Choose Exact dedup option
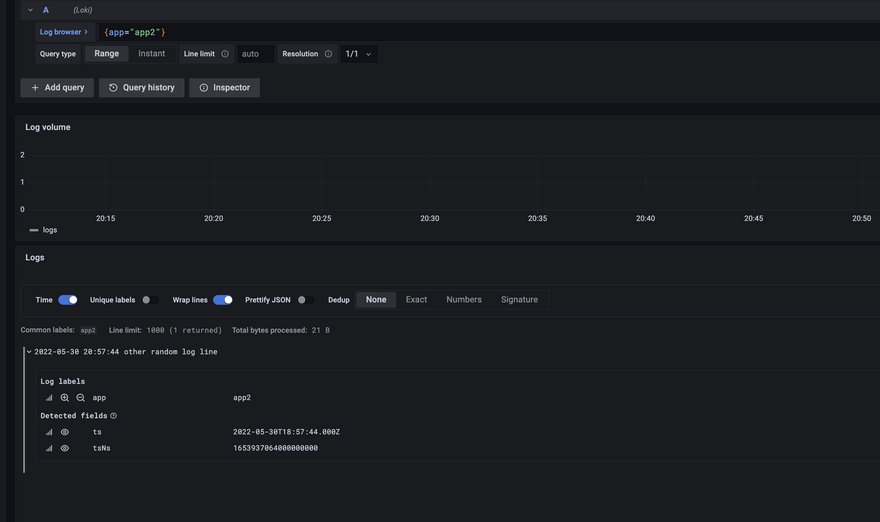The image size is (880, 522). pos(416,300)
